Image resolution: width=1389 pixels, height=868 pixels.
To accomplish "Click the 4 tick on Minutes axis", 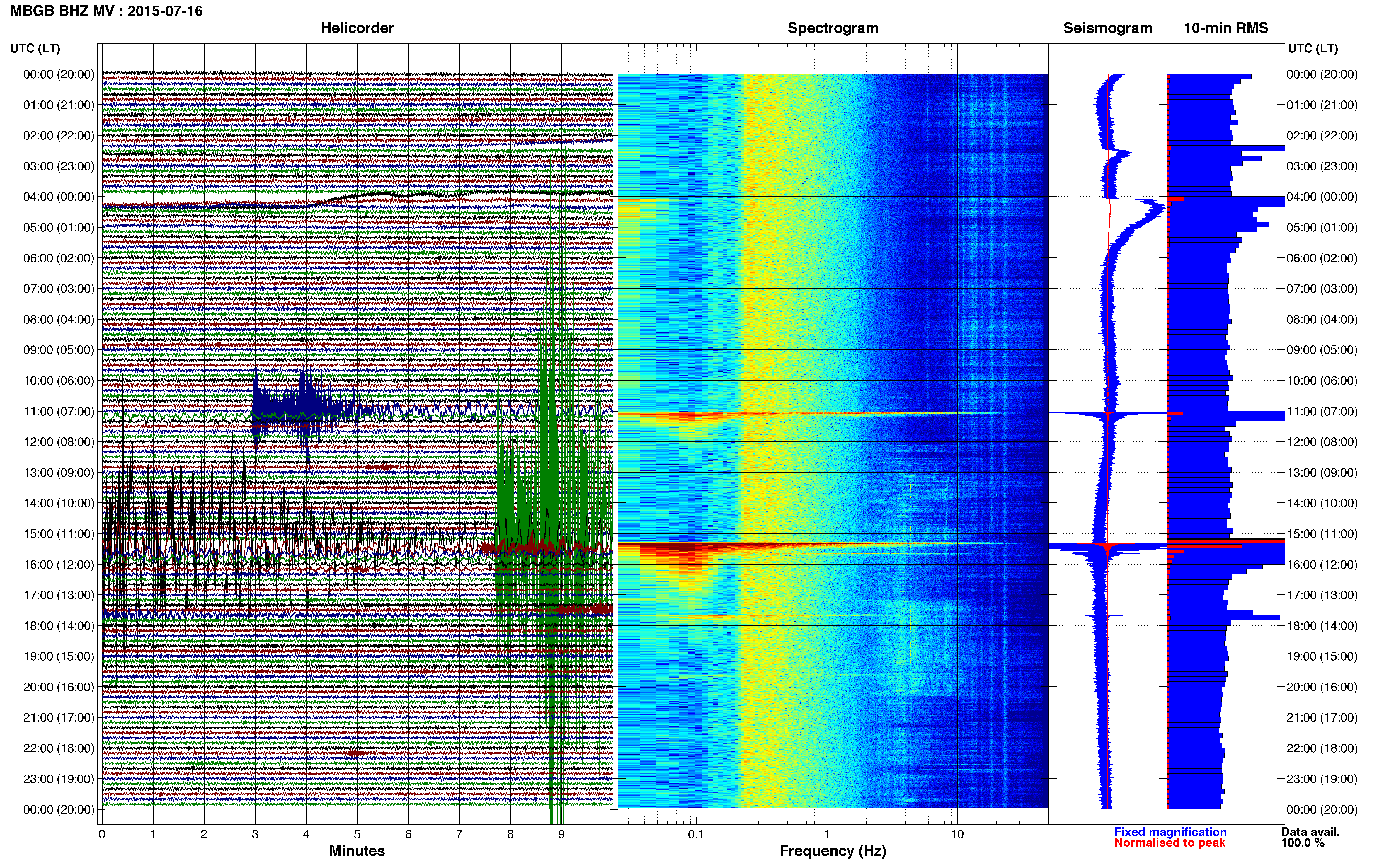I will (306, 834).
